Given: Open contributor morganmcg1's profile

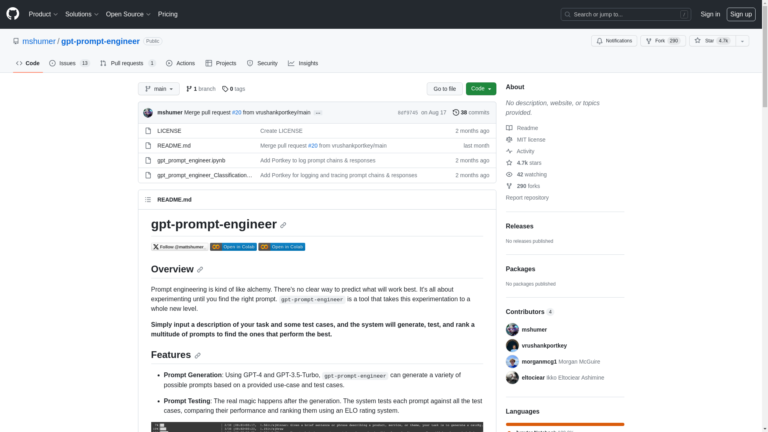Looking at the screenshot, I should point(539,361).
